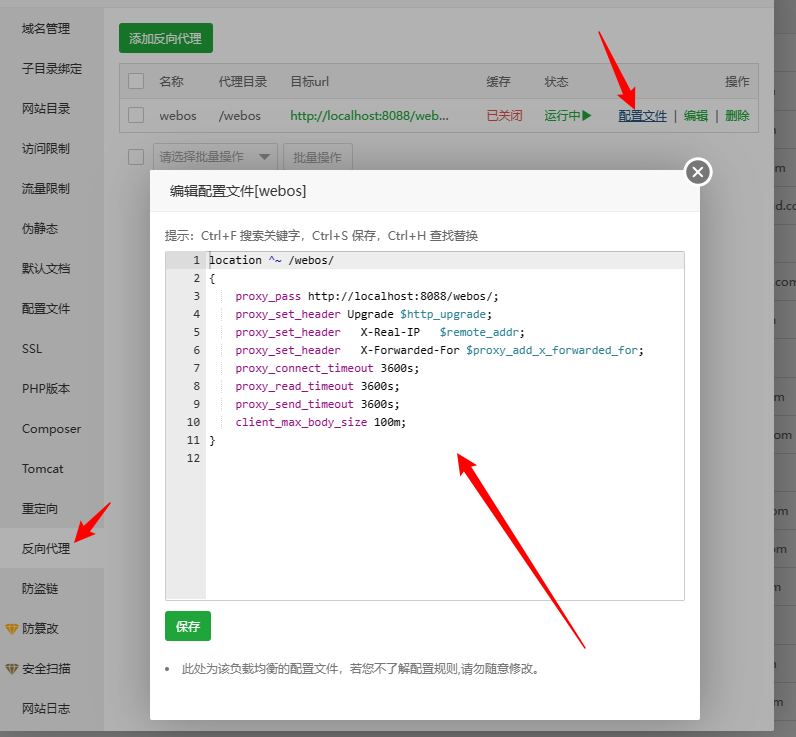Click the 配置文件 link in webos row
This screenshot has height=737, width=796.
point(642,116)
